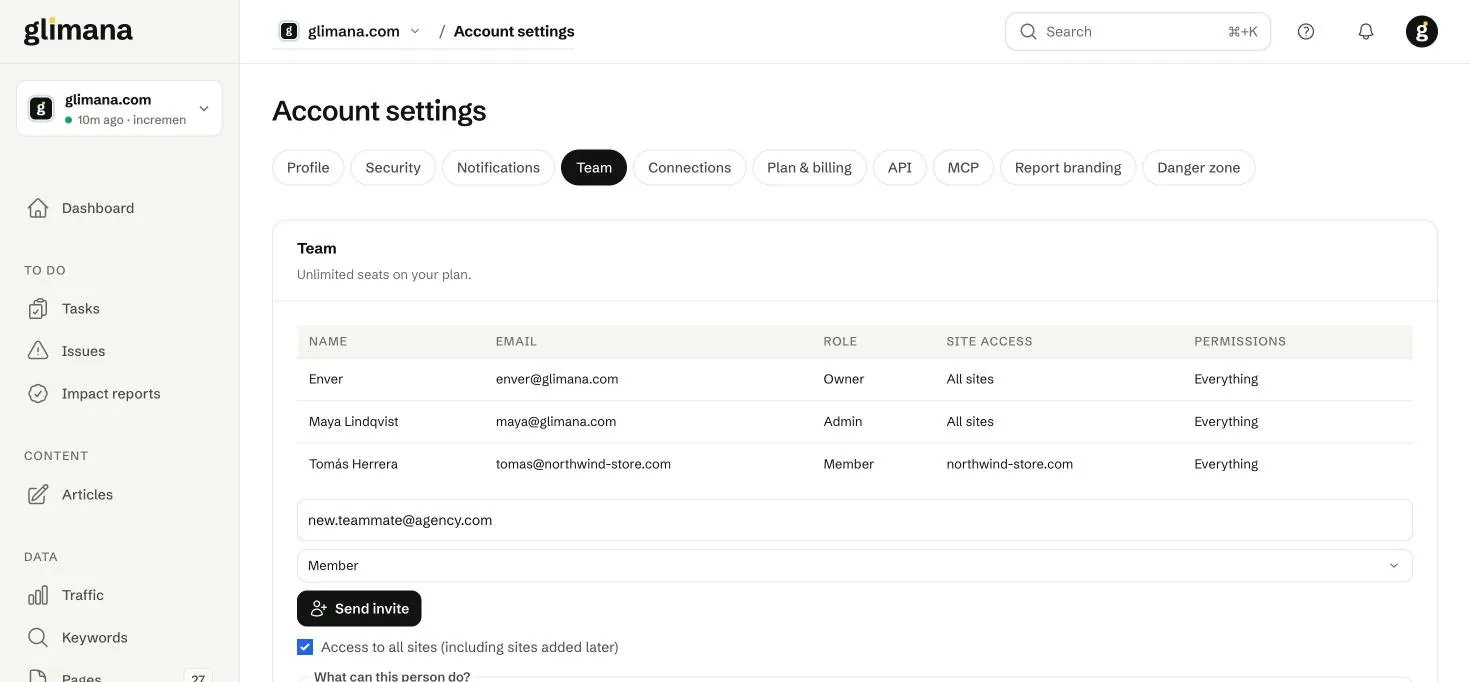
Task: Open the notifications bell icon
Action: pyautogui.click(x=1366, y=32)
